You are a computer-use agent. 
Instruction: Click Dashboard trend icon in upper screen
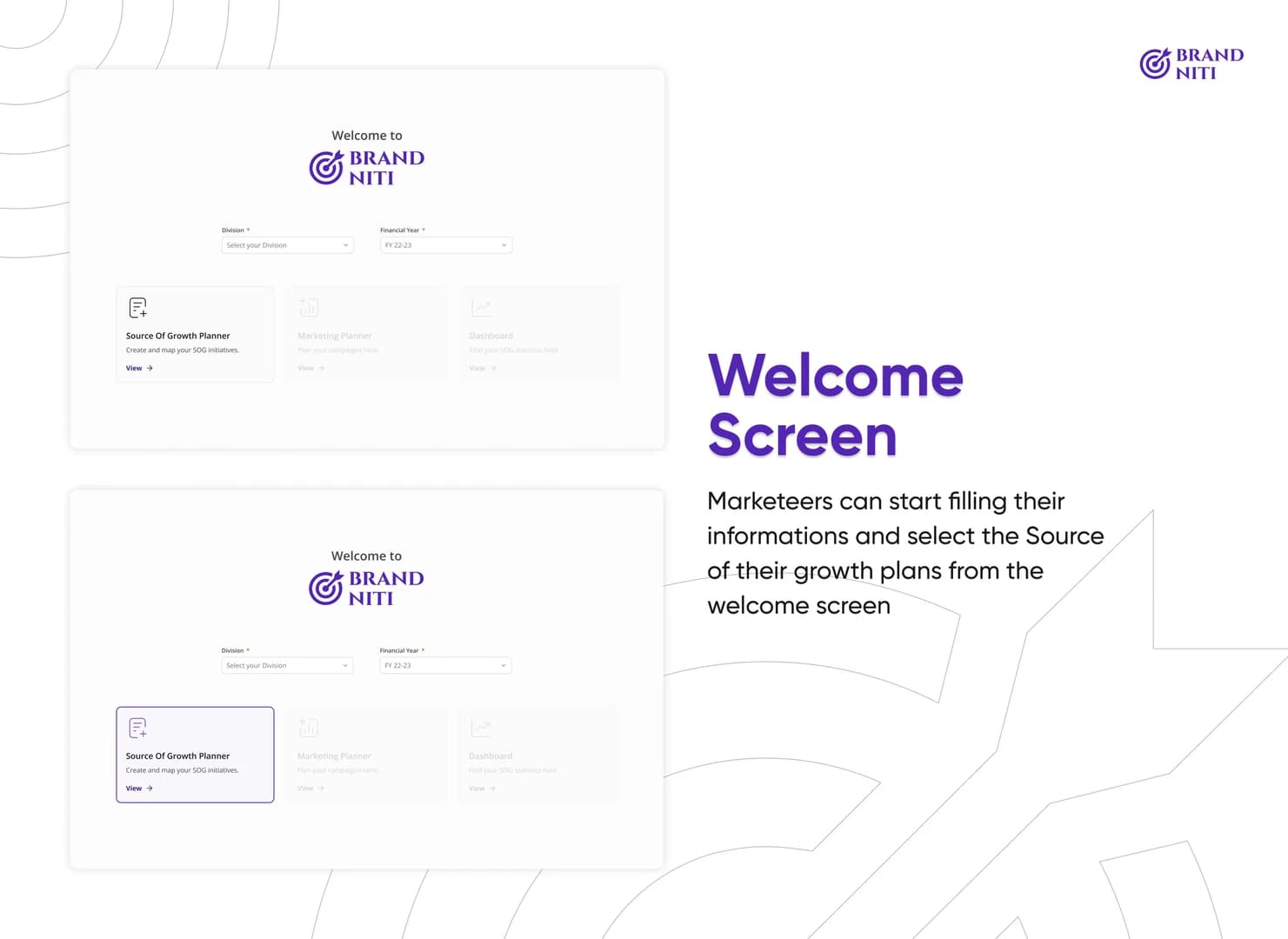(x=481, y=307)
